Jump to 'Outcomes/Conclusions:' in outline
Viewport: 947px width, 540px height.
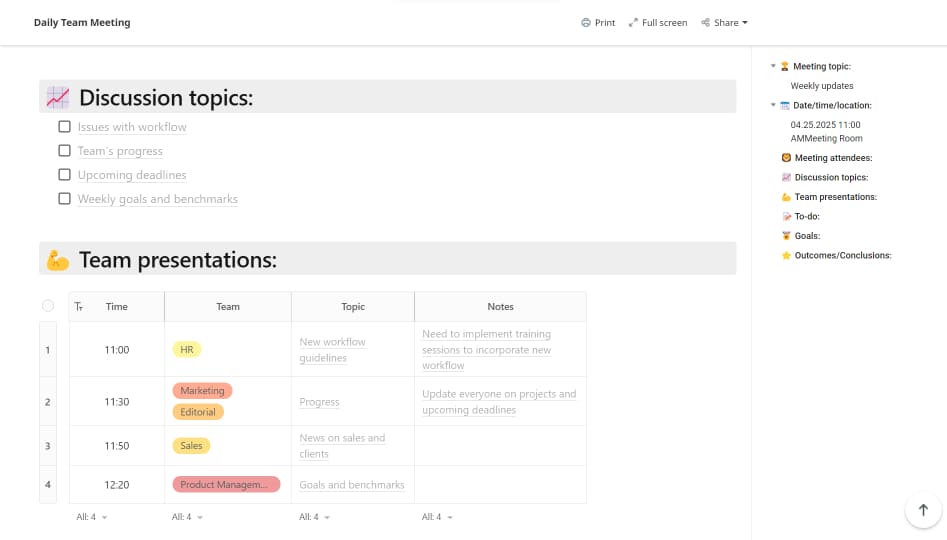tap(843, 256)
